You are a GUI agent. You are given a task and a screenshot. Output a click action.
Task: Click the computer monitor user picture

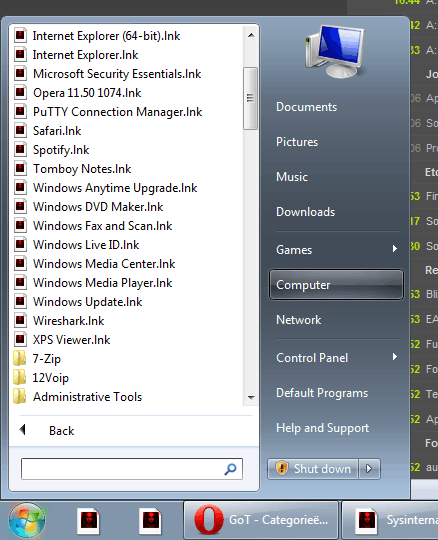pos(335,51)
